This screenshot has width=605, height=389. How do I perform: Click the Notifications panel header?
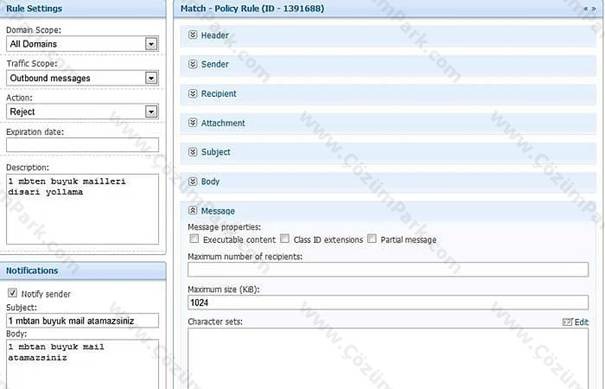click(x=83, y=271)
